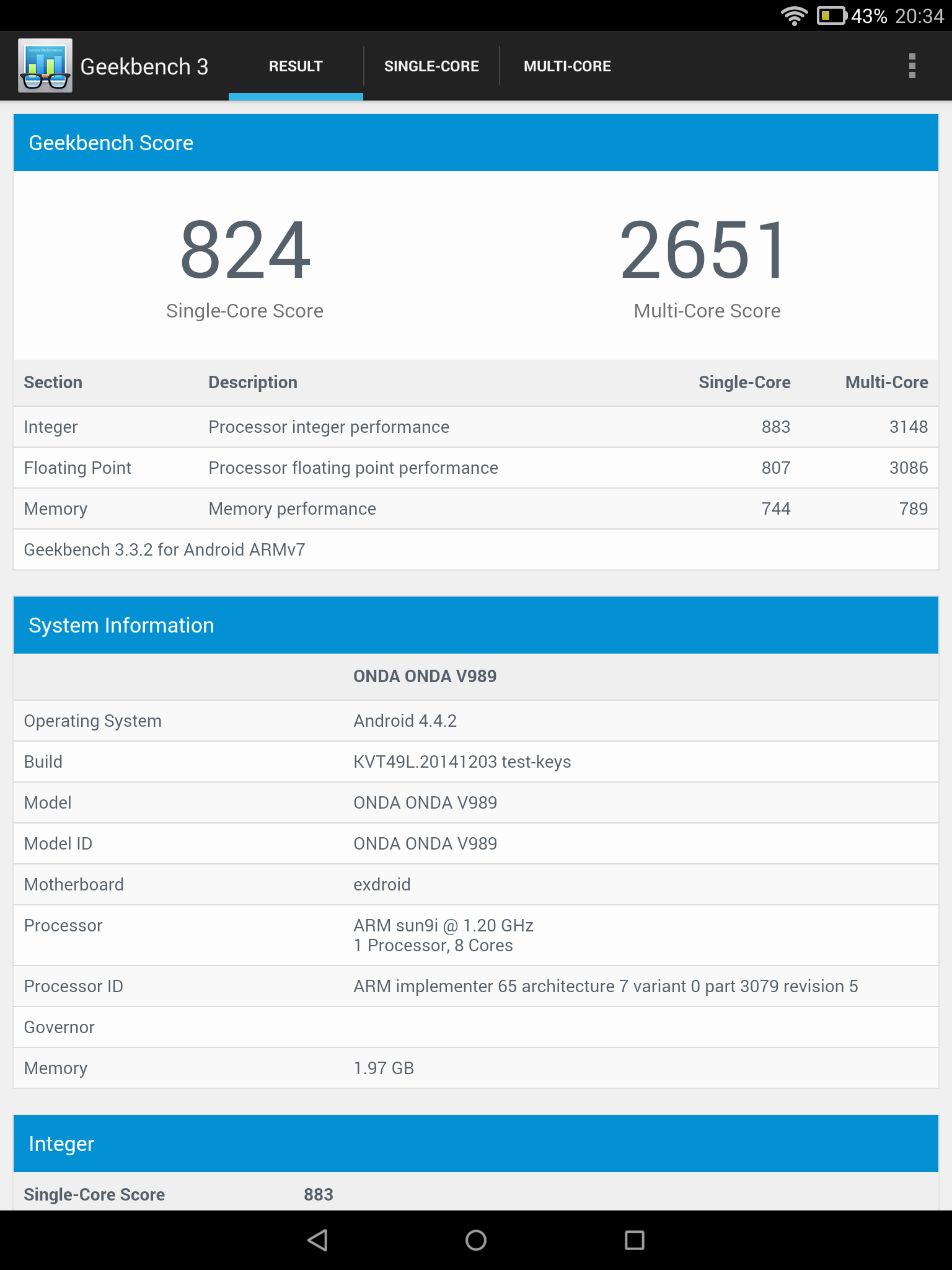The image size is (952, 1270).
Task: Tap the recent apps square button
Action: (x=635, y=1240)
